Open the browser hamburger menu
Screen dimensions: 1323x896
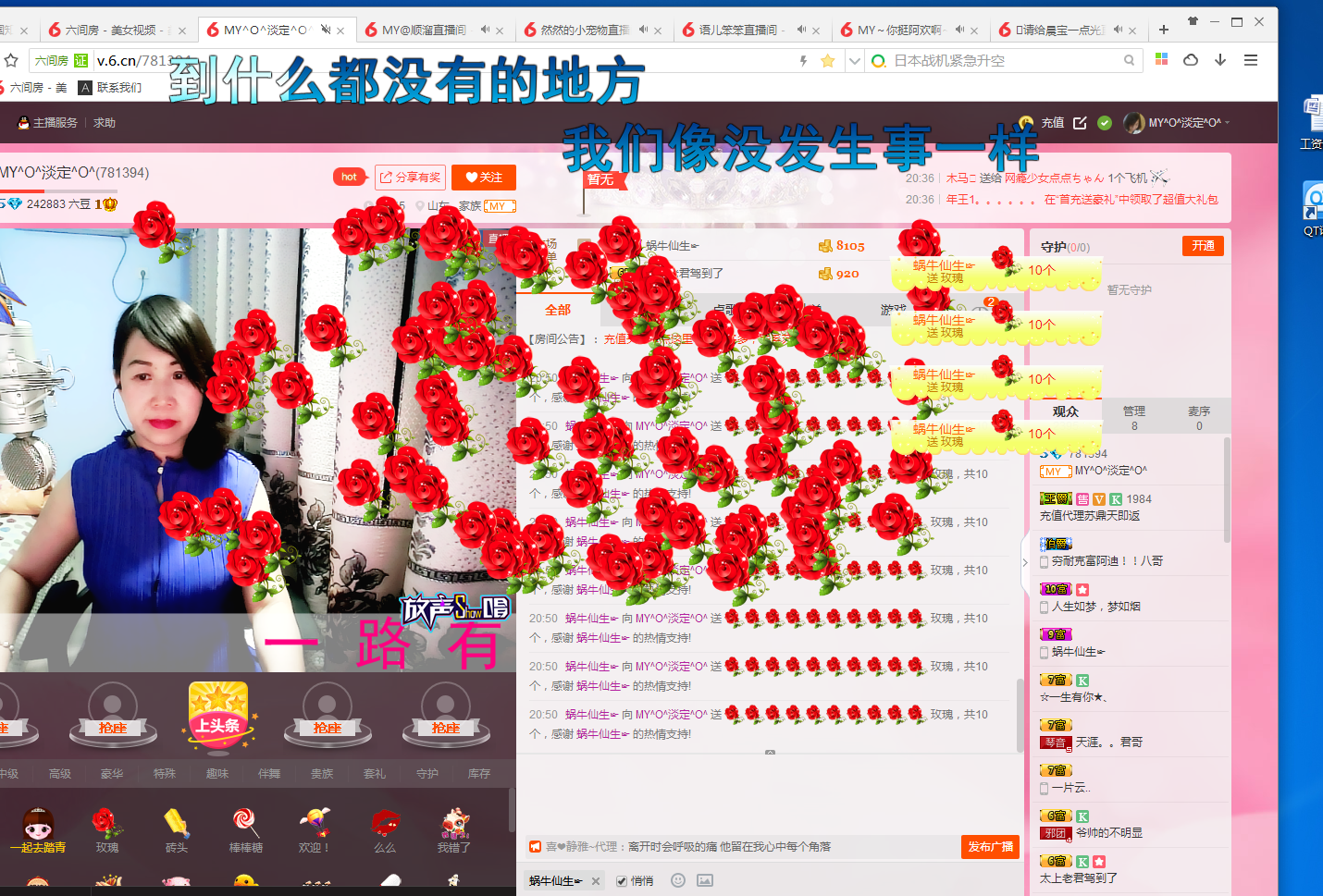[1251, 60]
